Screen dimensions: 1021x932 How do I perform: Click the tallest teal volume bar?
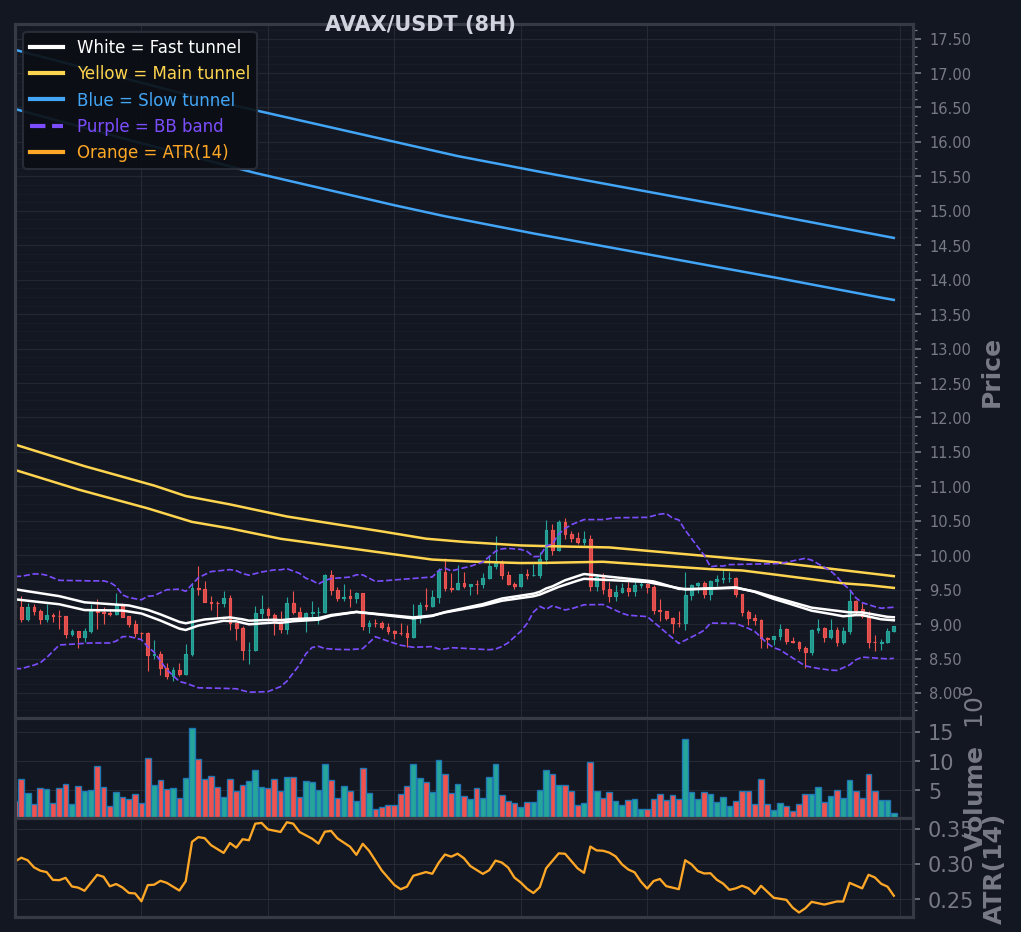click(x=192, y=772)
